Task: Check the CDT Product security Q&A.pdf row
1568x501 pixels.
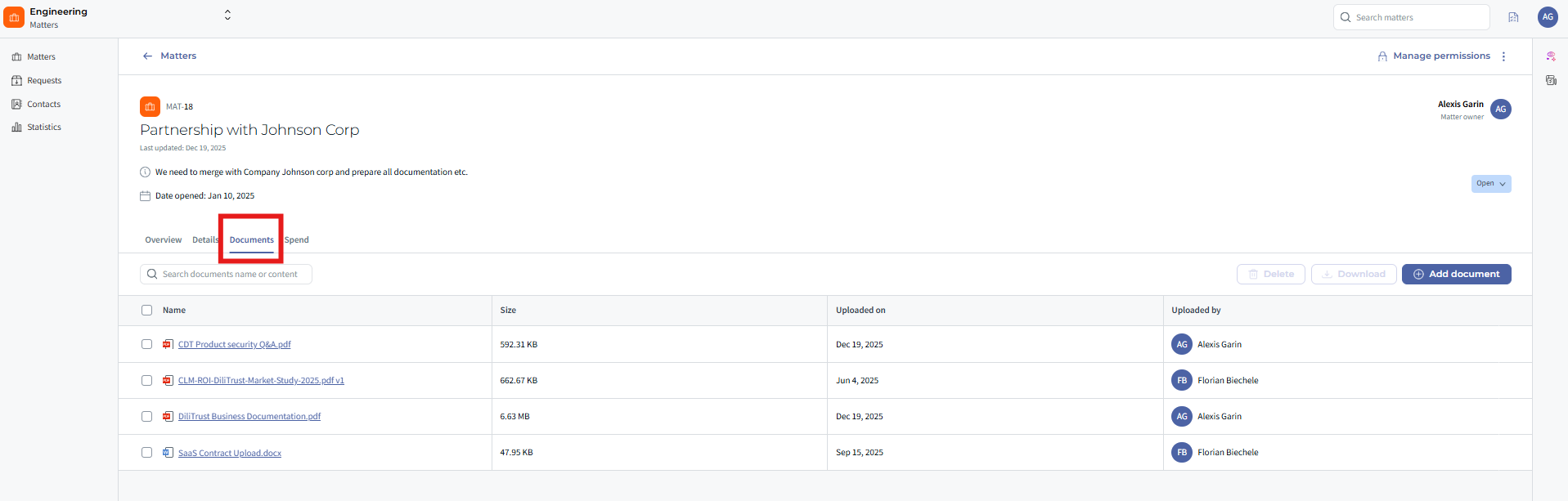Action: pos(146,345)
